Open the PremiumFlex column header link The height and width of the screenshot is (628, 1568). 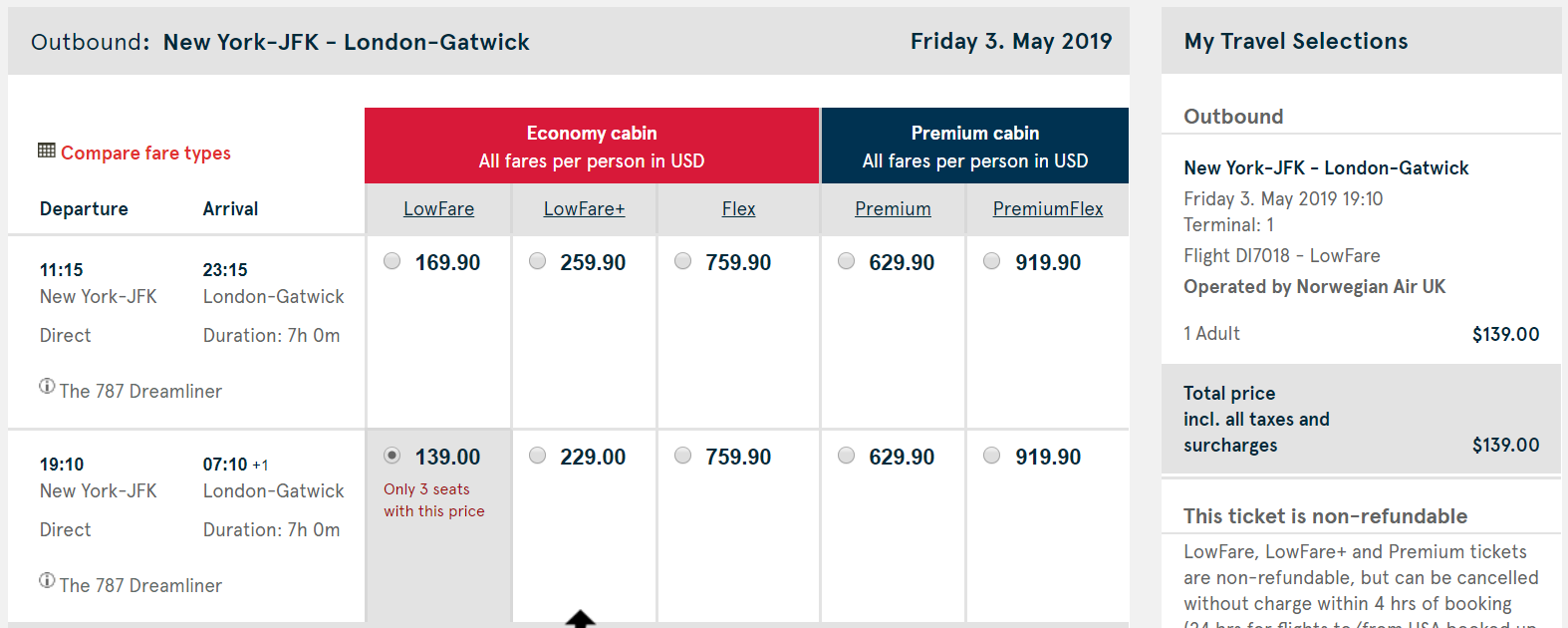[1047, 209]
